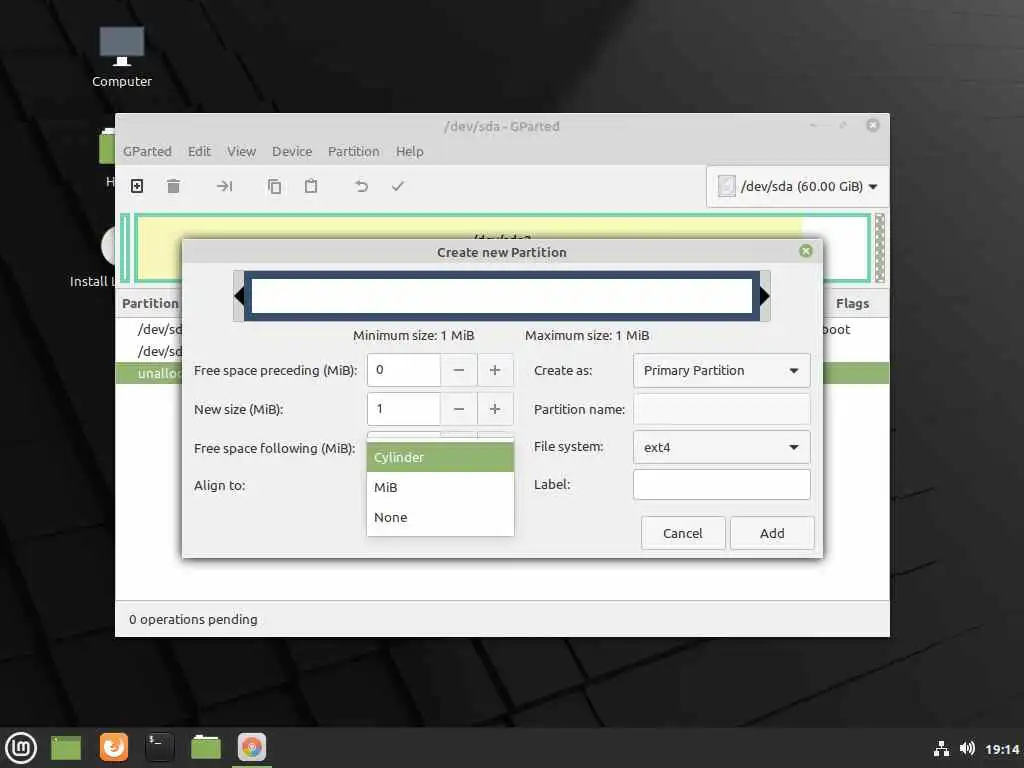This screenshot has height=768, width=1024.
Task: Click the Partition column header
Action: click(150, 304)
